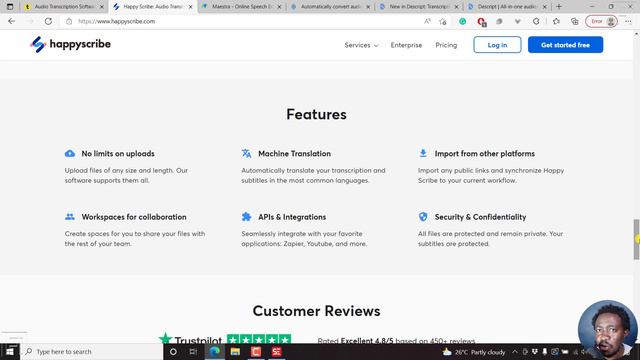The image size is (640, 360).
Task: Click Get started free button
Action: (565, 45)
